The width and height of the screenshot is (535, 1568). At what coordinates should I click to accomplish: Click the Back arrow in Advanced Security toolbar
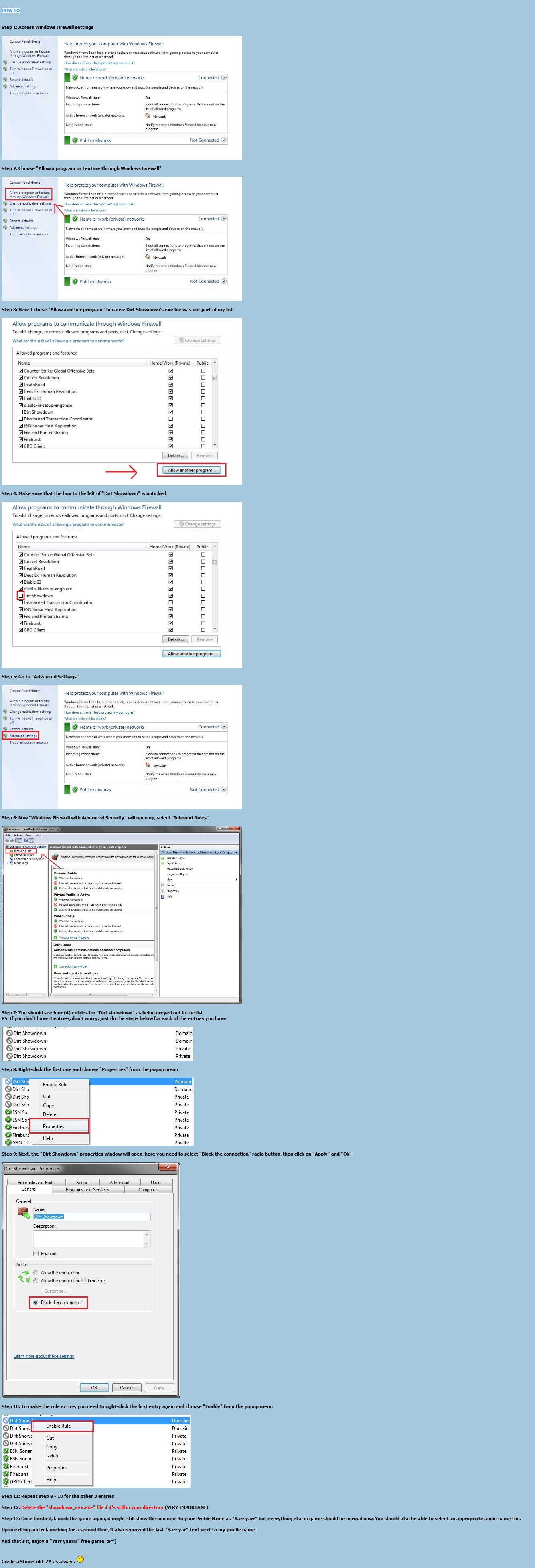click(x=7, y=841)
